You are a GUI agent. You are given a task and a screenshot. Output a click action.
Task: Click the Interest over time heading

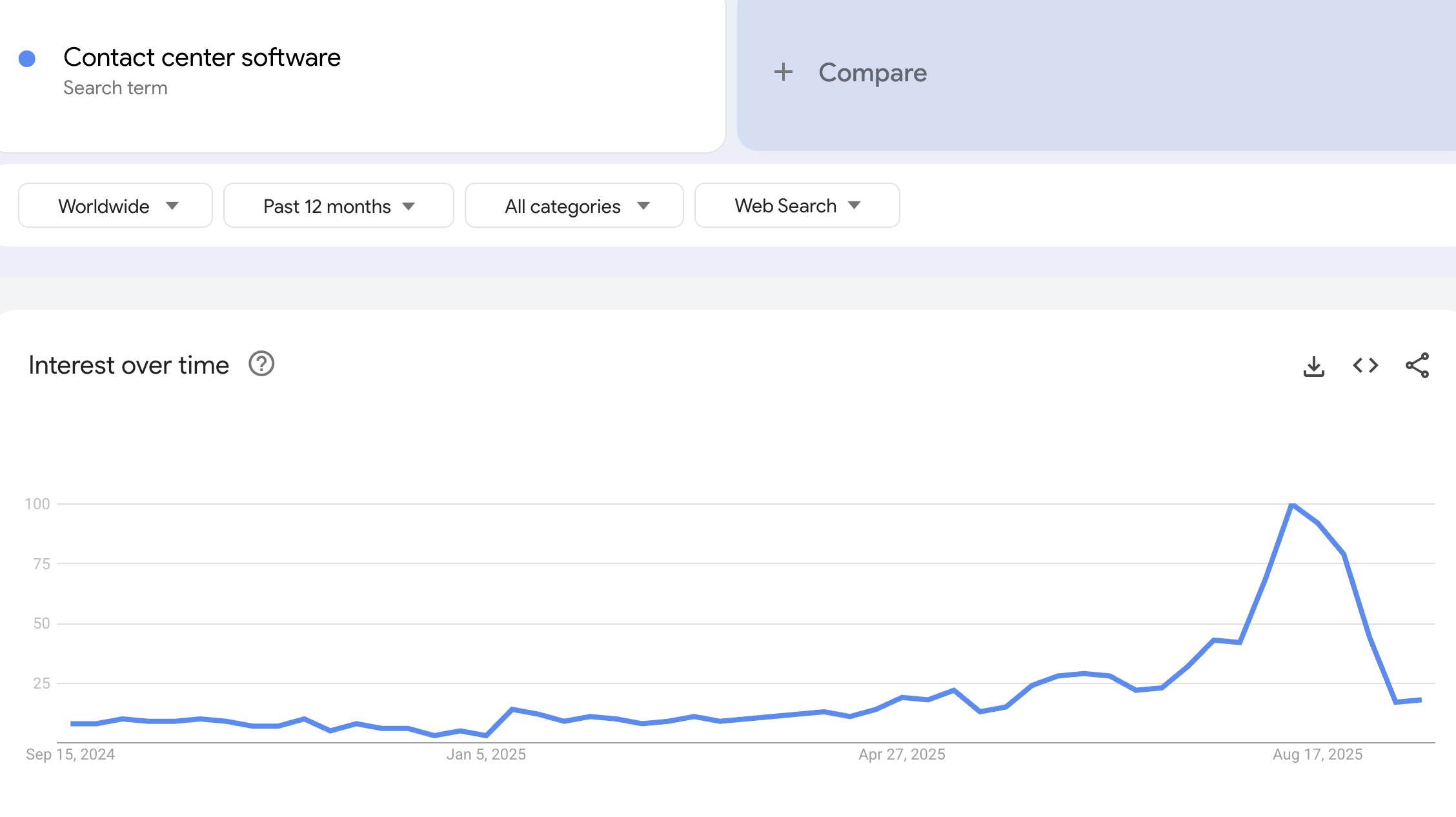[128, 365]
